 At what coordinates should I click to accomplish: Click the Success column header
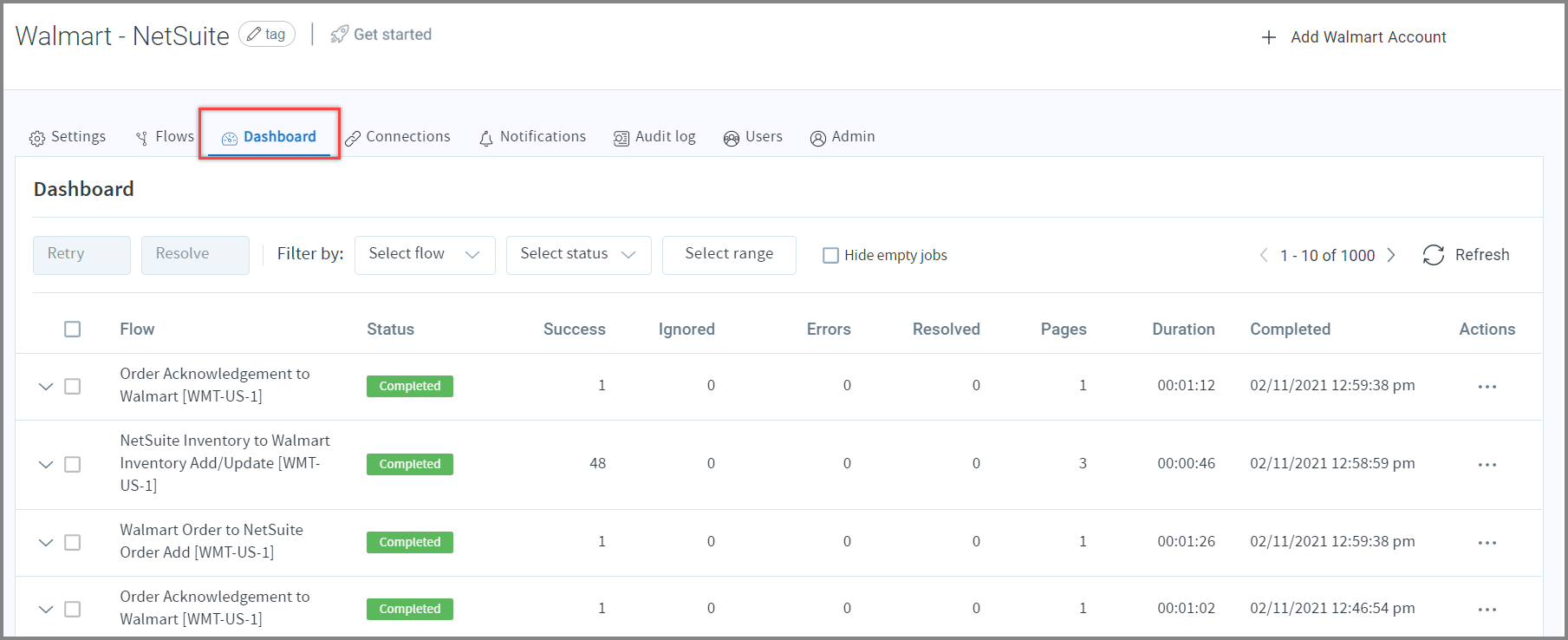coord(575,330)
